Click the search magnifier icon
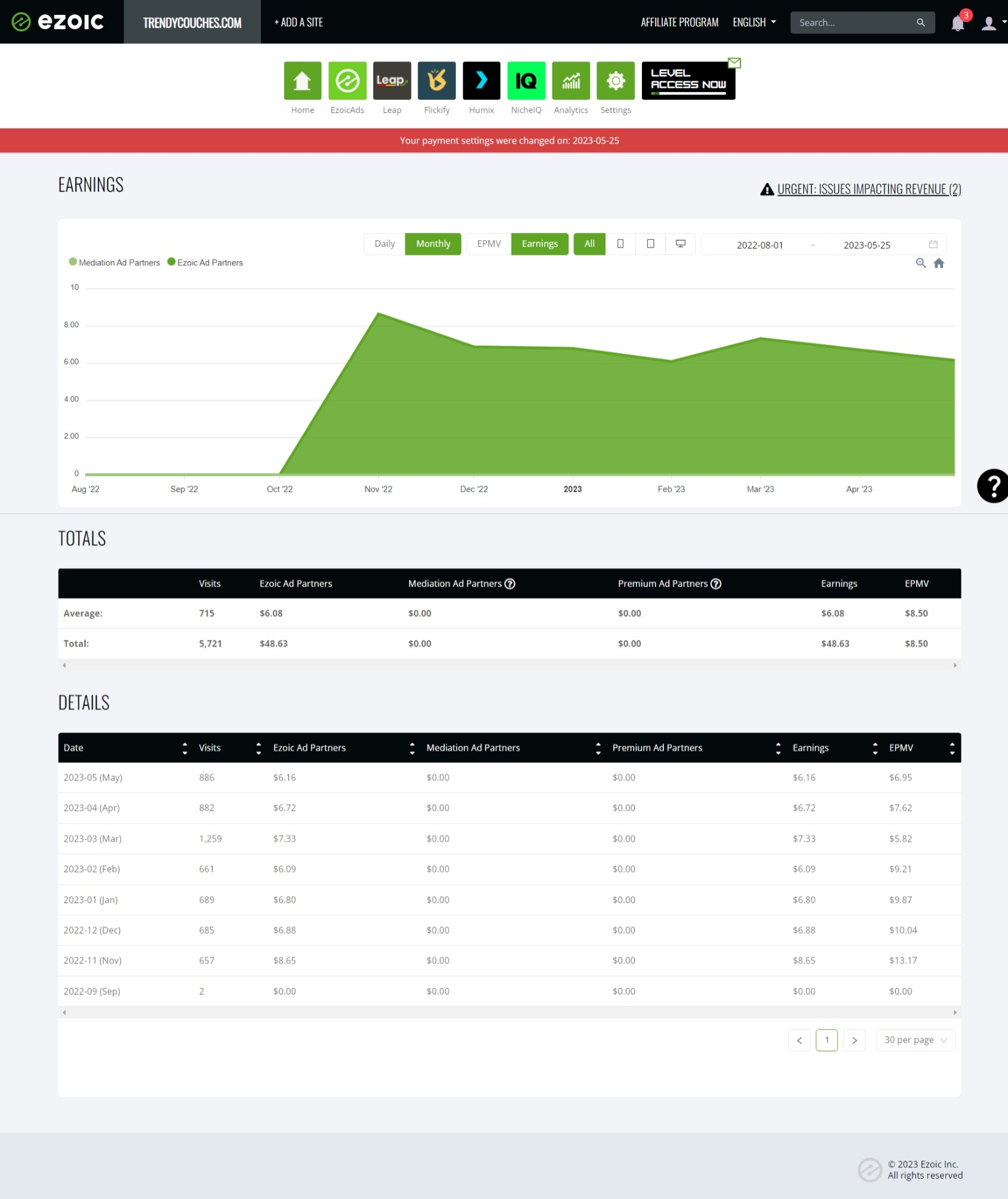Screen dimensions: 1008x1199 pos(921,23)
